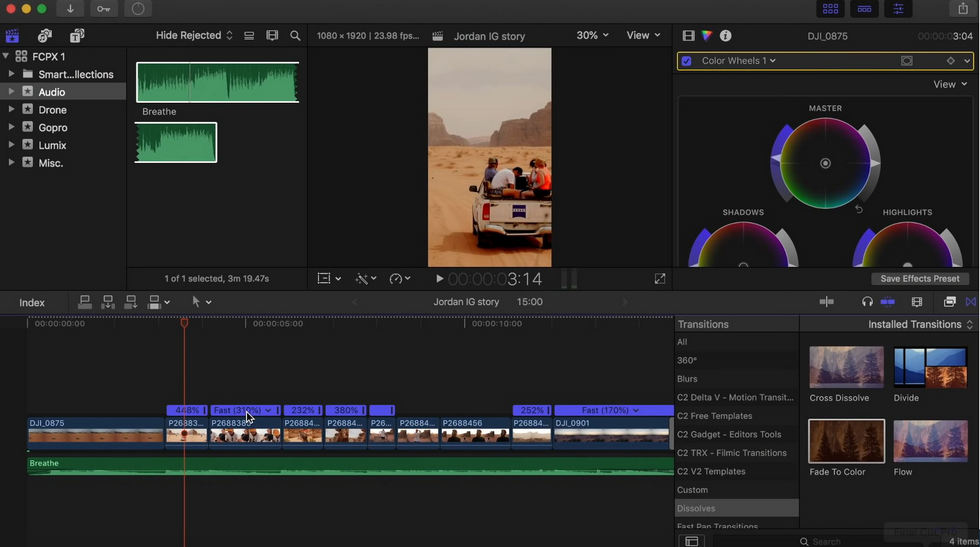Expand the Lumix event triangle
Image resolution: width=980 pixels, height=547 pixels.
(11, 145)
